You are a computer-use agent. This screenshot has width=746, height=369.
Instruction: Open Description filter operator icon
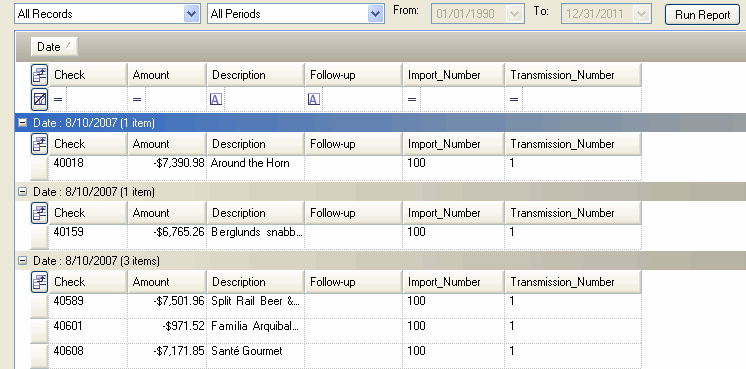point(216,99)
